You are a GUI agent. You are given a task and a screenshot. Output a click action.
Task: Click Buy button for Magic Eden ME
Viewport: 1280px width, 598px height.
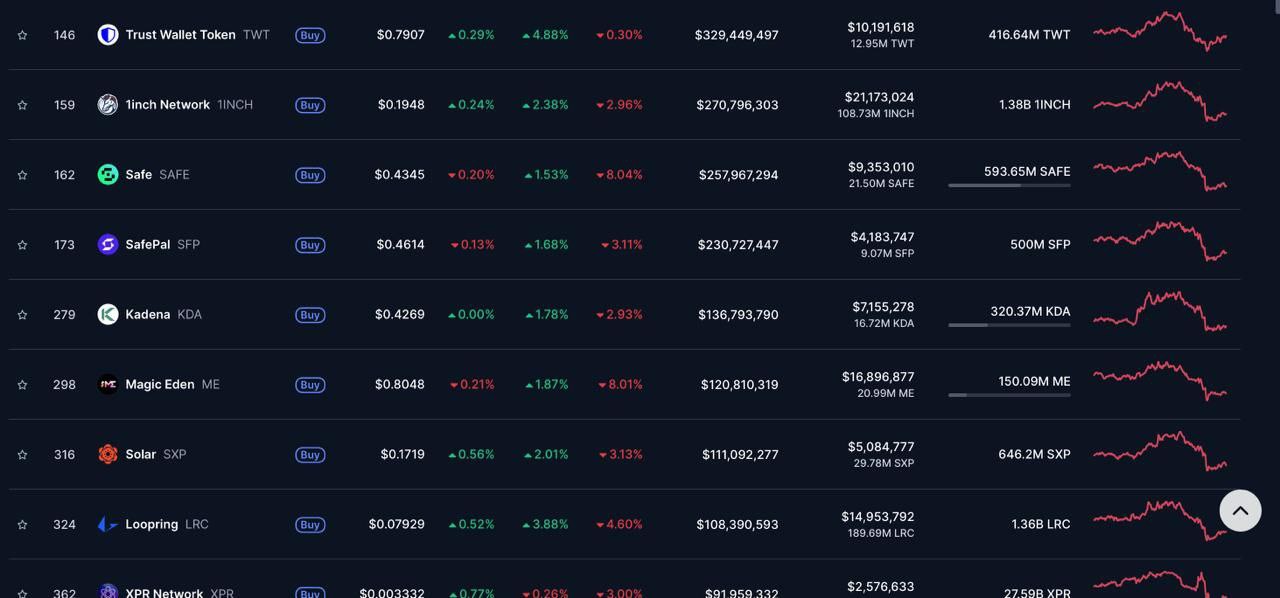point(310,385)
